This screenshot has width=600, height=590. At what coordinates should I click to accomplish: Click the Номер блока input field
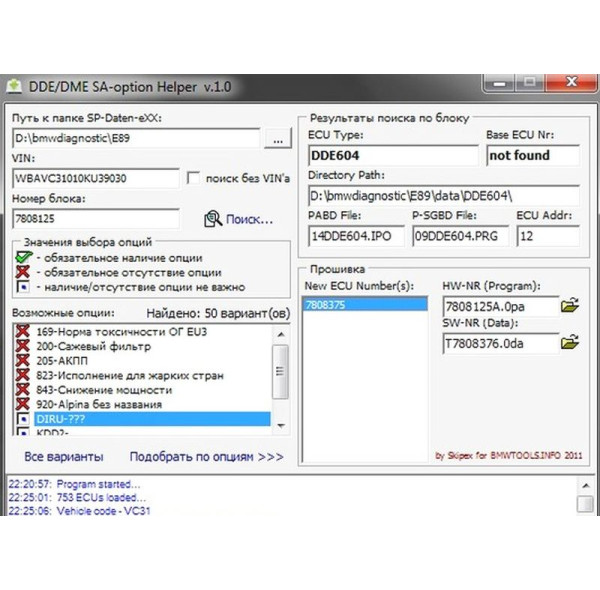pyautogui.click(x=95, y=218)
